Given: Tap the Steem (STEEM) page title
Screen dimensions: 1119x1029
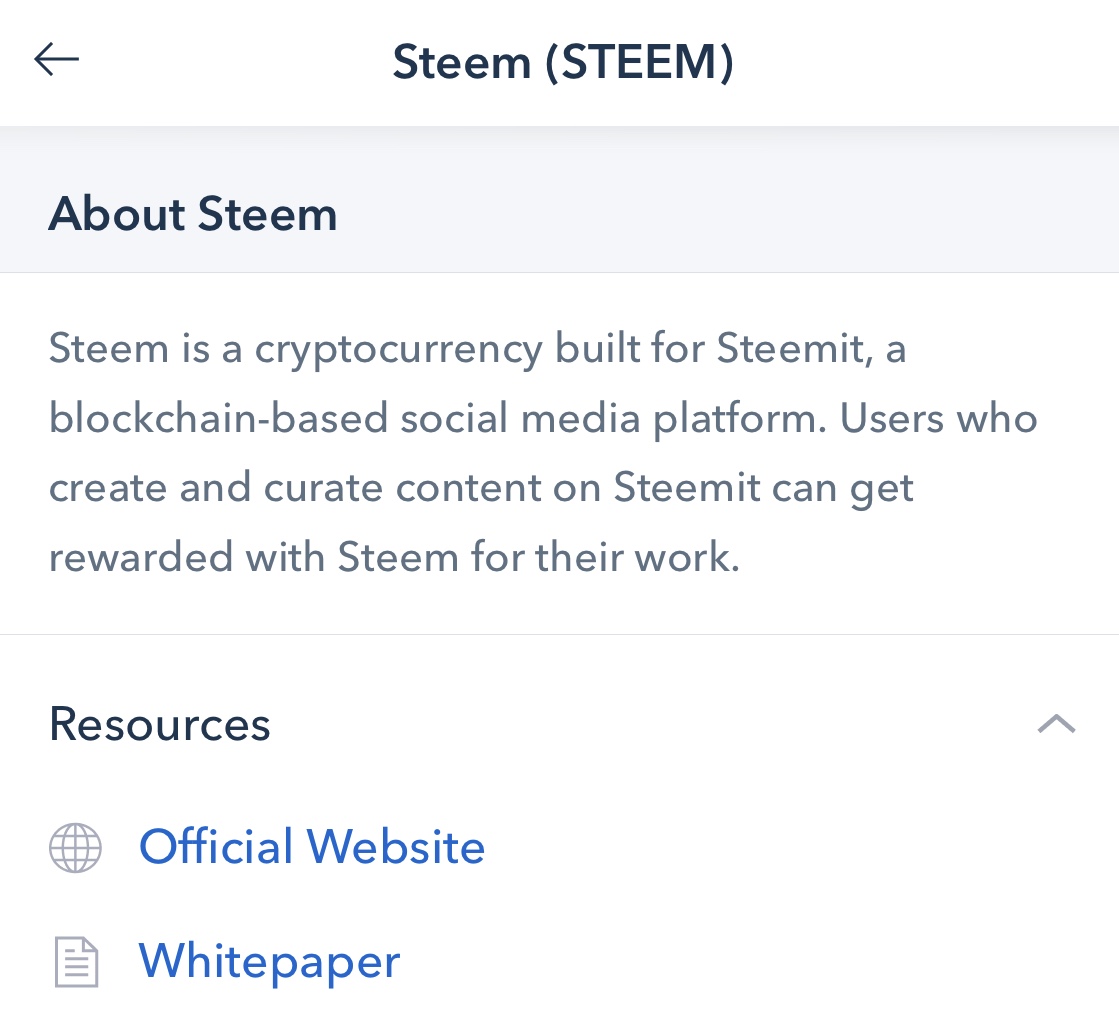Looking at the screenshot, I should (563, 61).
